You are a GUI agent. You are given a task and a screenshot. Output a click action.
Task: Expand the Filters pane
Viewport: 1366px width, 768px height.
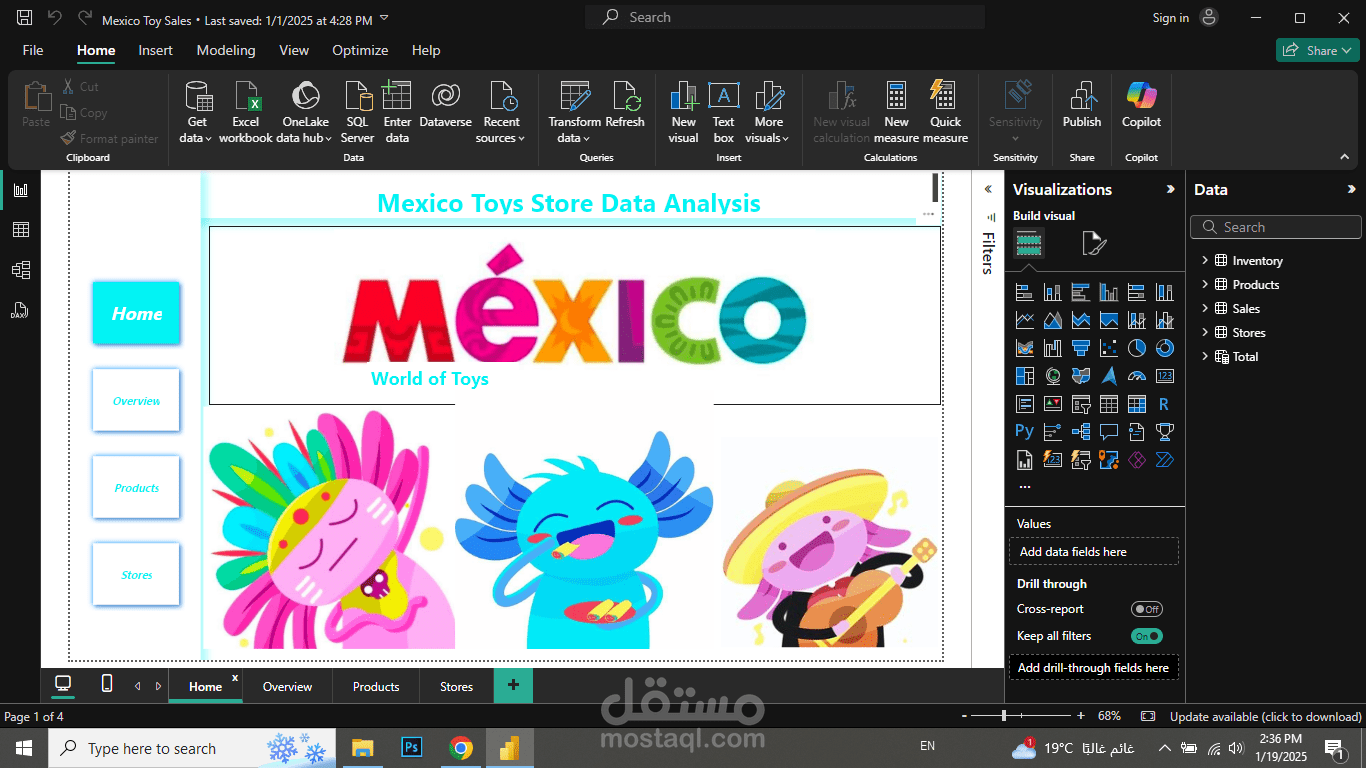(987, 189)
